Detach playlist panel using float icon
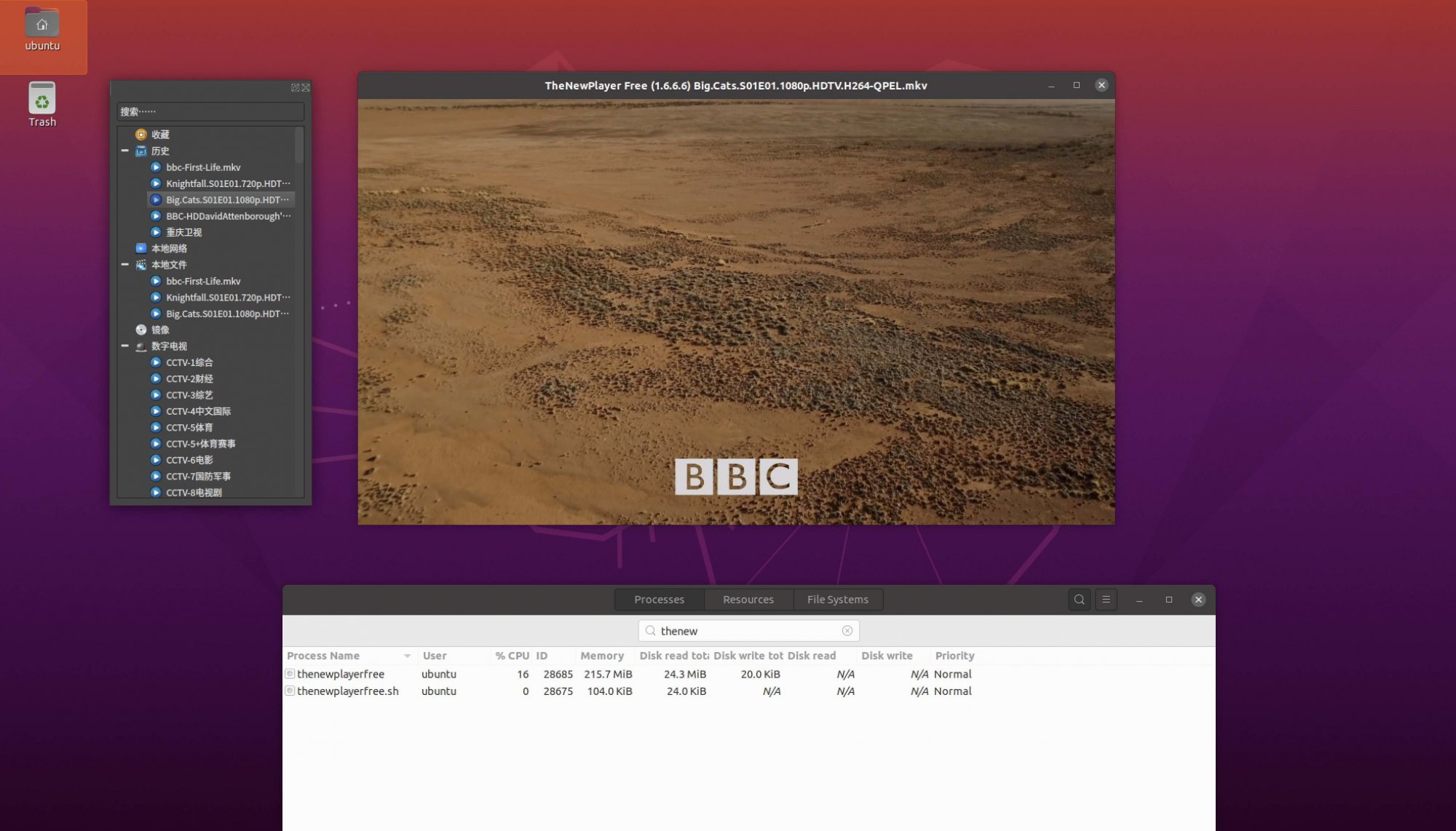 pyautogui.click(x=295, y=87)
